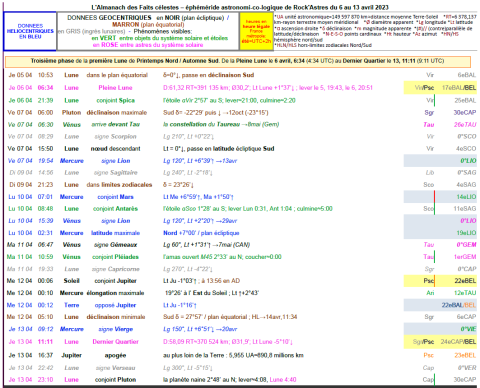Click "déclinaison minimale" in the Lune row
This screenshot has width=480, height=388.
pos(116,317)
